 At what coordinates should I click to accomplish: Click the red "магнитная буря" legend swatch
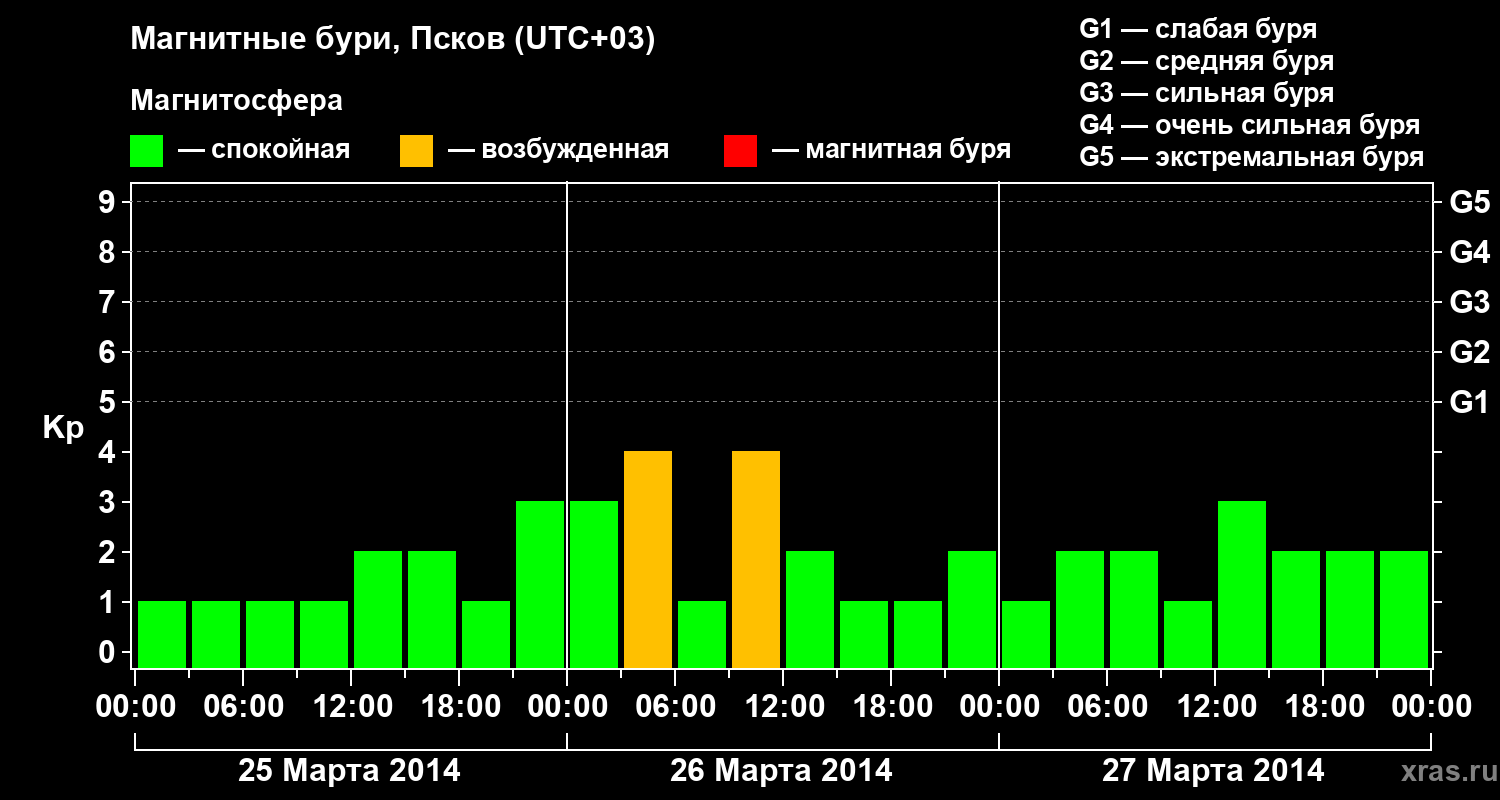point(740,151)
